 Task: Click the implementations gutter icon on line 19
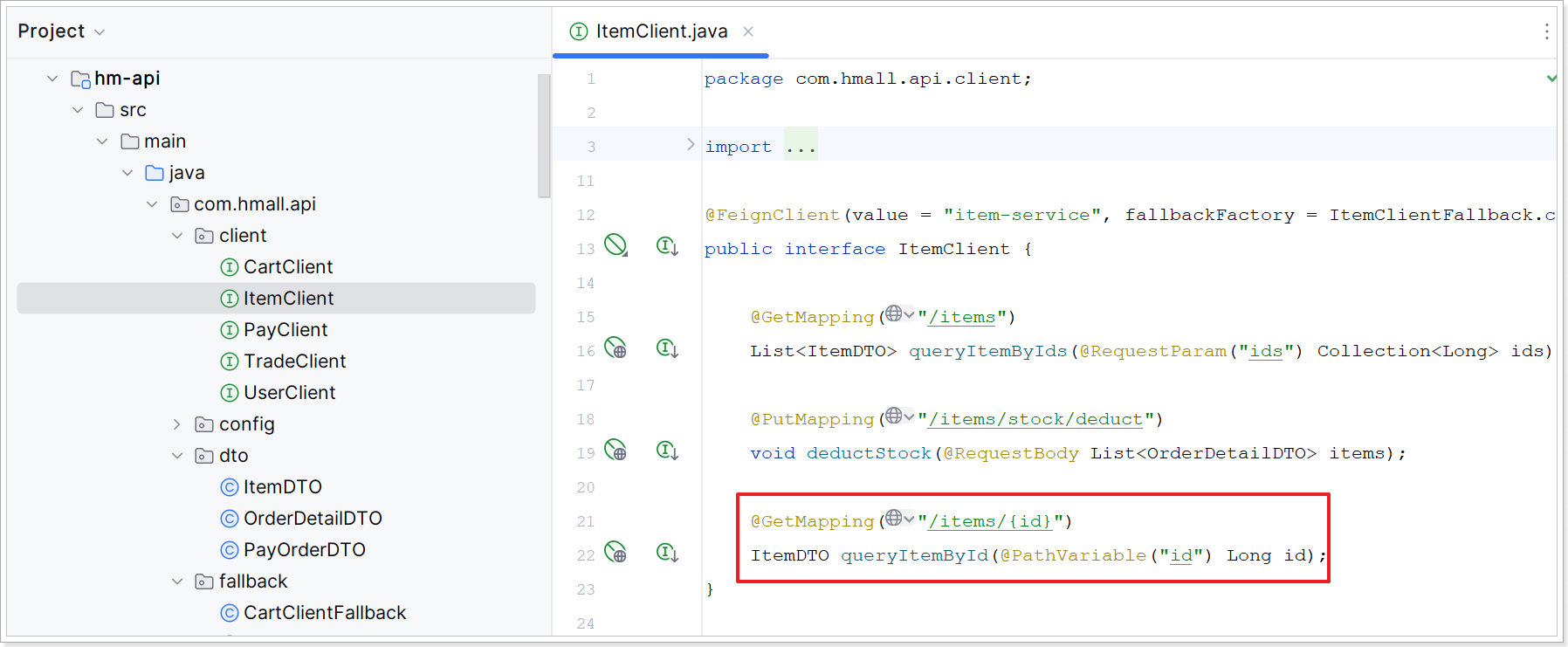[667, 451]
